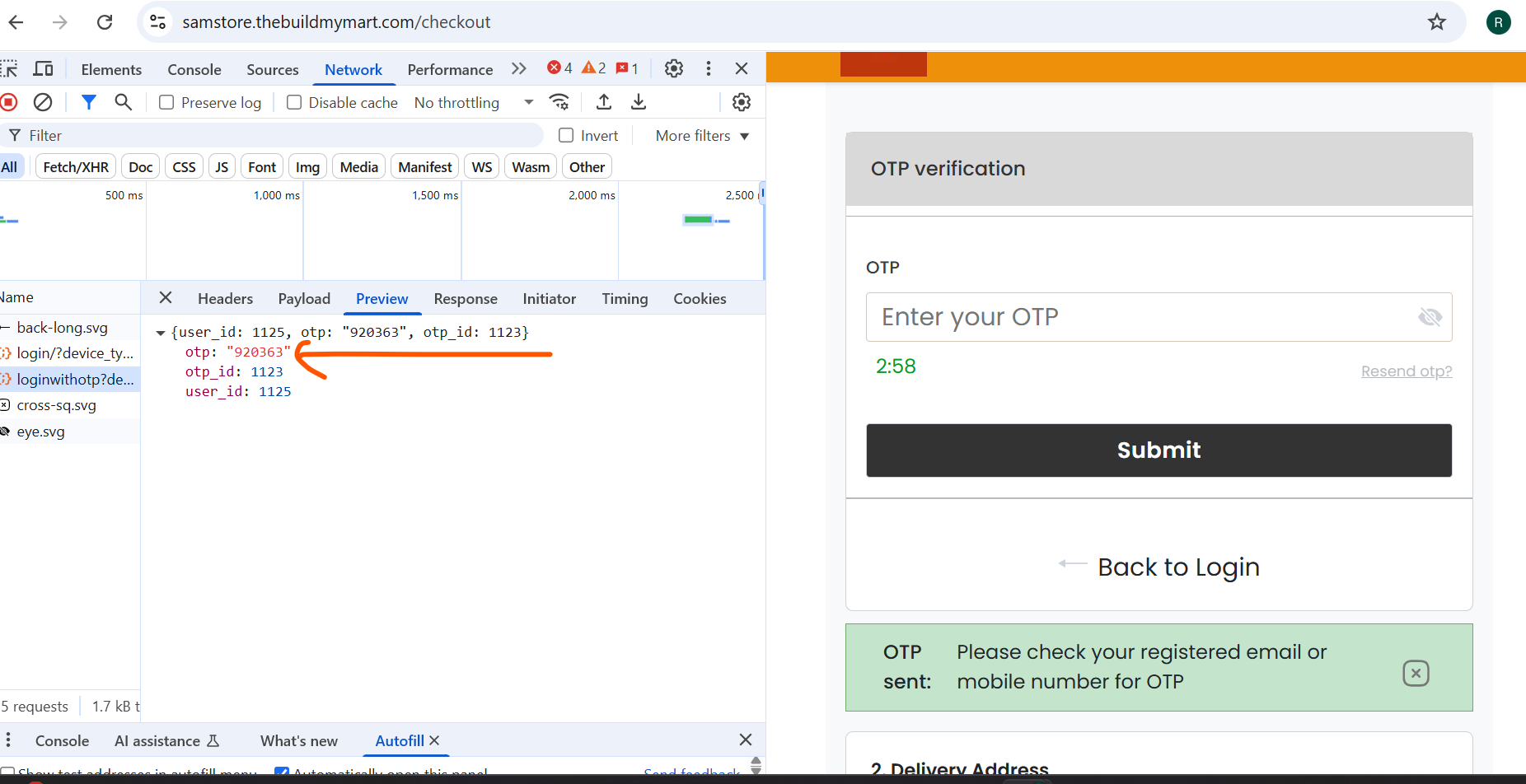
Task: Open the Response tab of the request
Action: tap(466, 298)
